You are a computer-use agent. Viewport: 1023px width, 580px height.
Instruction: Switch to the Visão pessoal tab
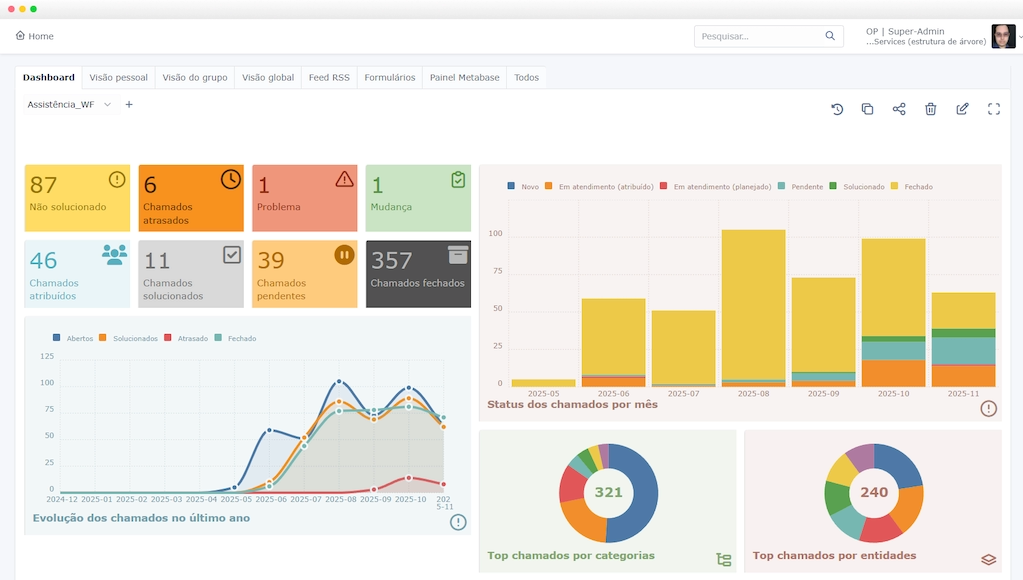click(118, 78)
